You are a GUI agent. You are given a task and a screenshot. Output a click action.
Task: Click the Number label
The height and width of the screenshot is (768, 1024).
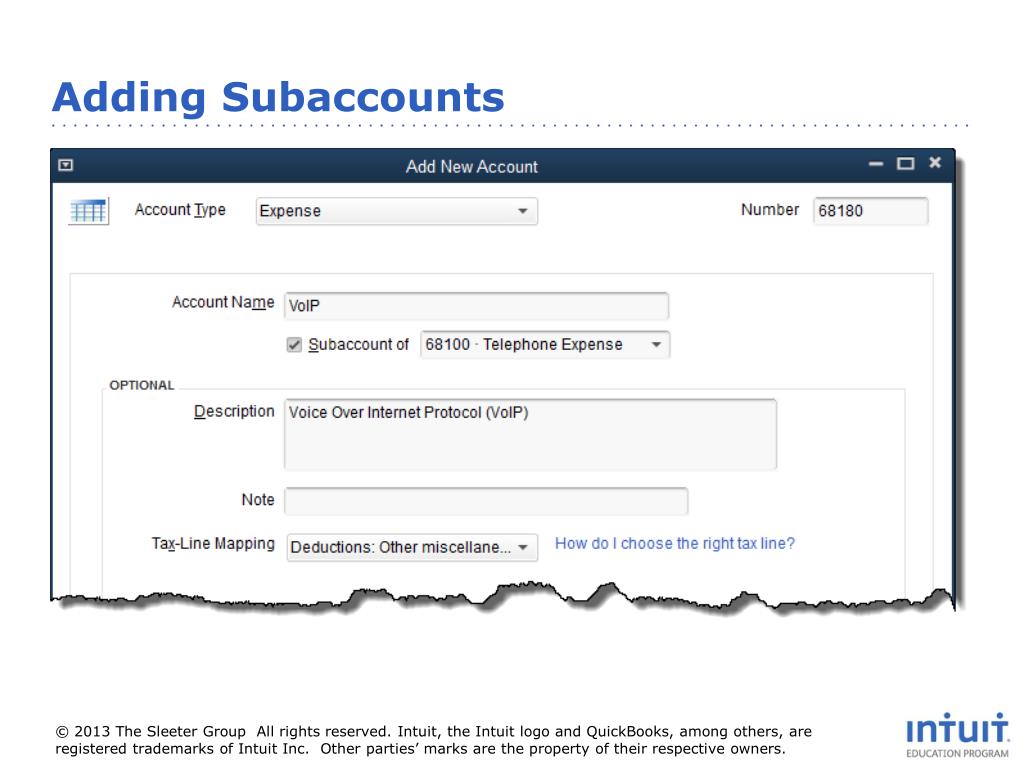[x=770, y=210]
